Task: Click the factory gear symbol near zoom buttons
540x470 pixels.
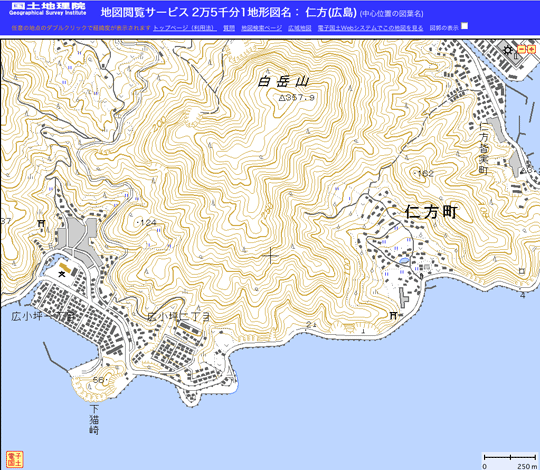Action: click(508, 50)
